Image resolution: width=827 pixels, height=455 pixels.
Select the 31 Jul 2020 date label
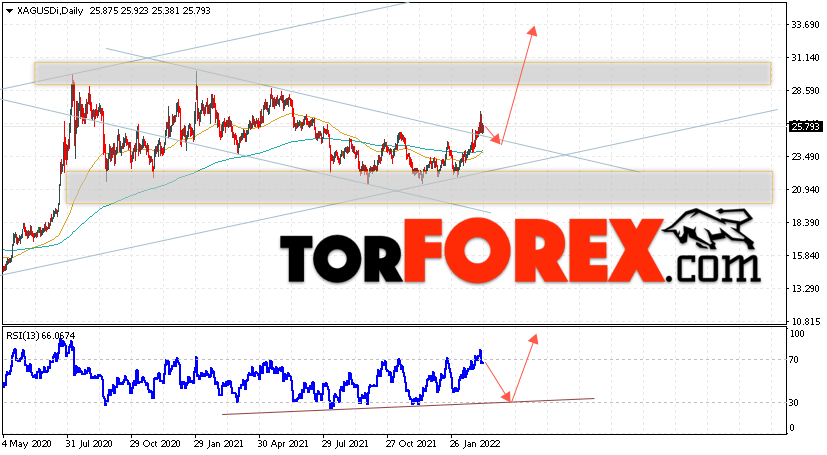point(90,444)
